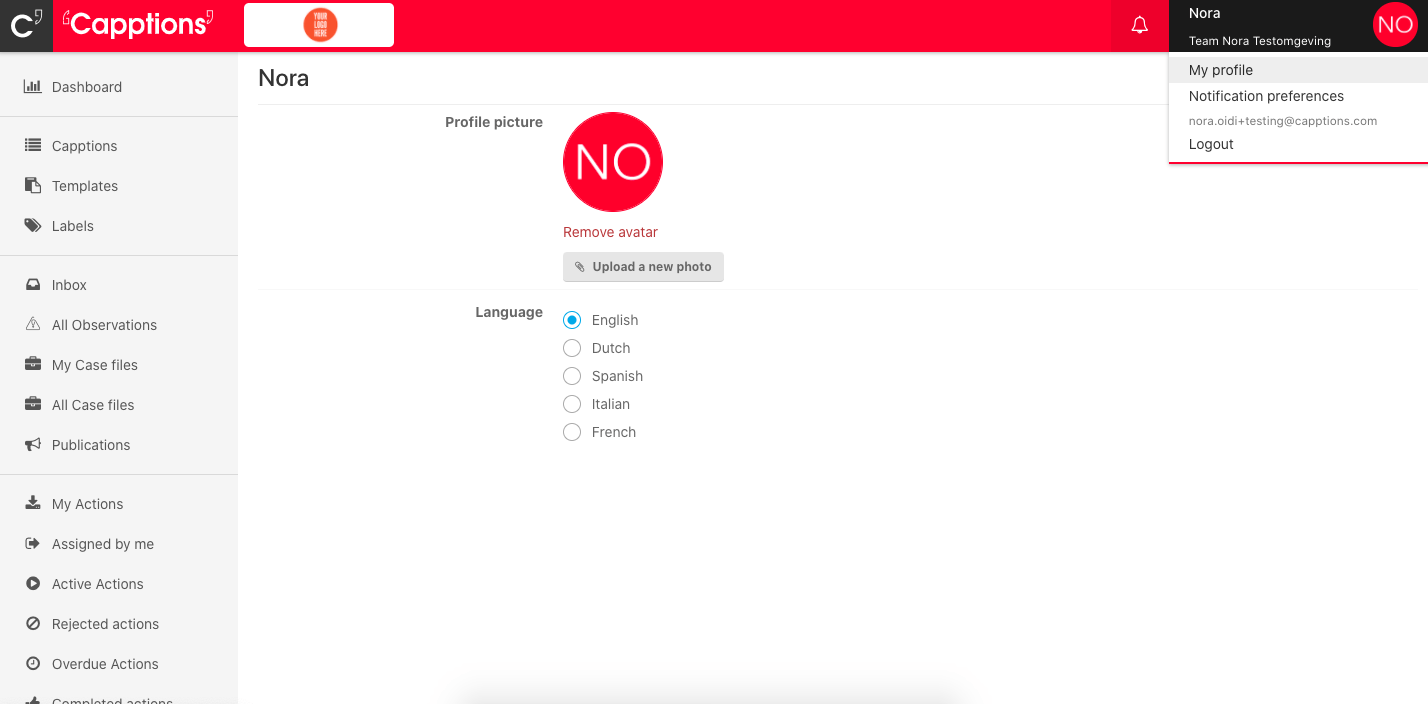
Task: Click the My Actions download icon
Action: pyautogui.click(x=32, y=504)
